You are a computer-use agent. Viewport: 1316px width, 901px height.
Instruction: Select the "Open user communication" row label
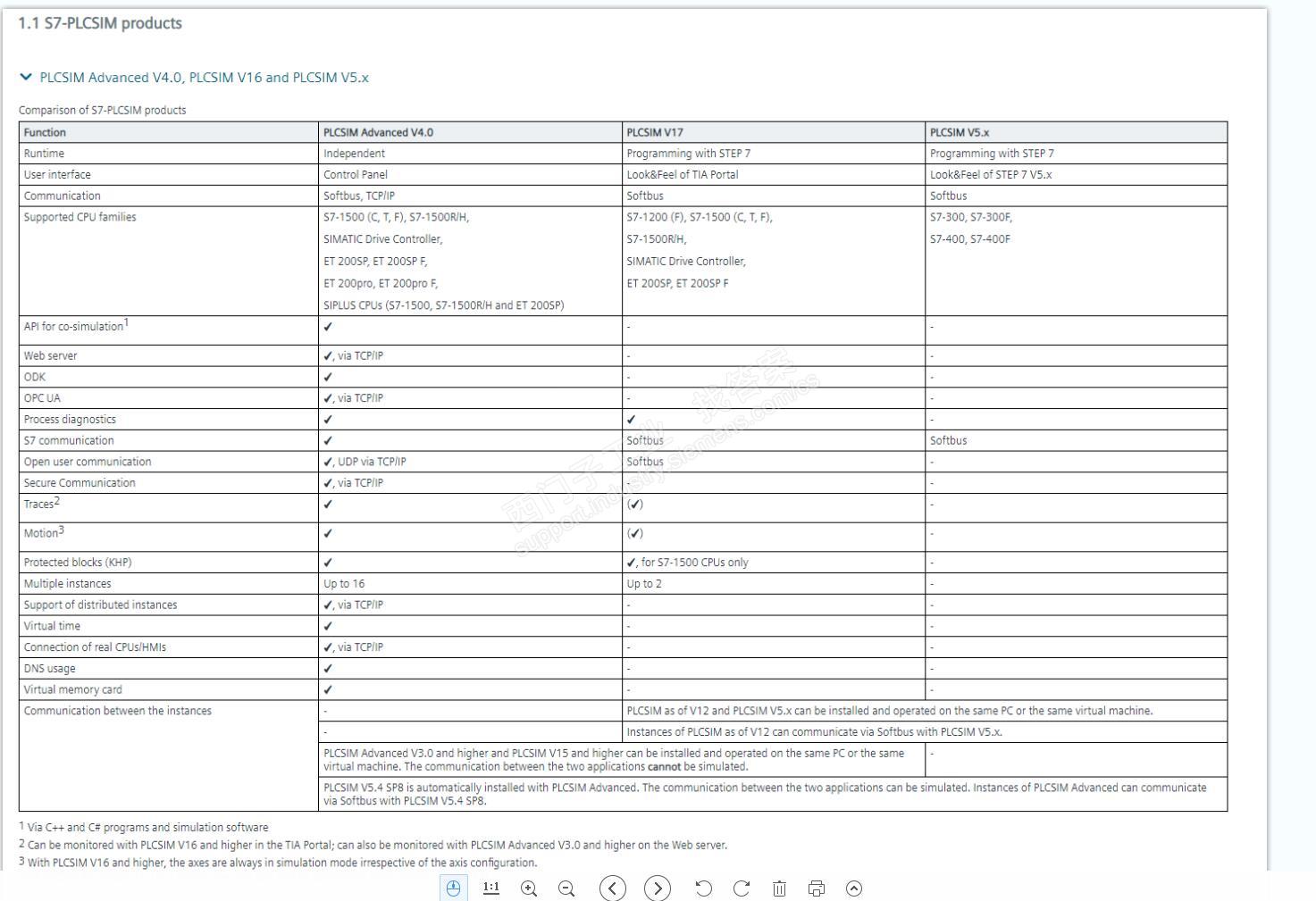pyautogui.click(x=88, y=462)
